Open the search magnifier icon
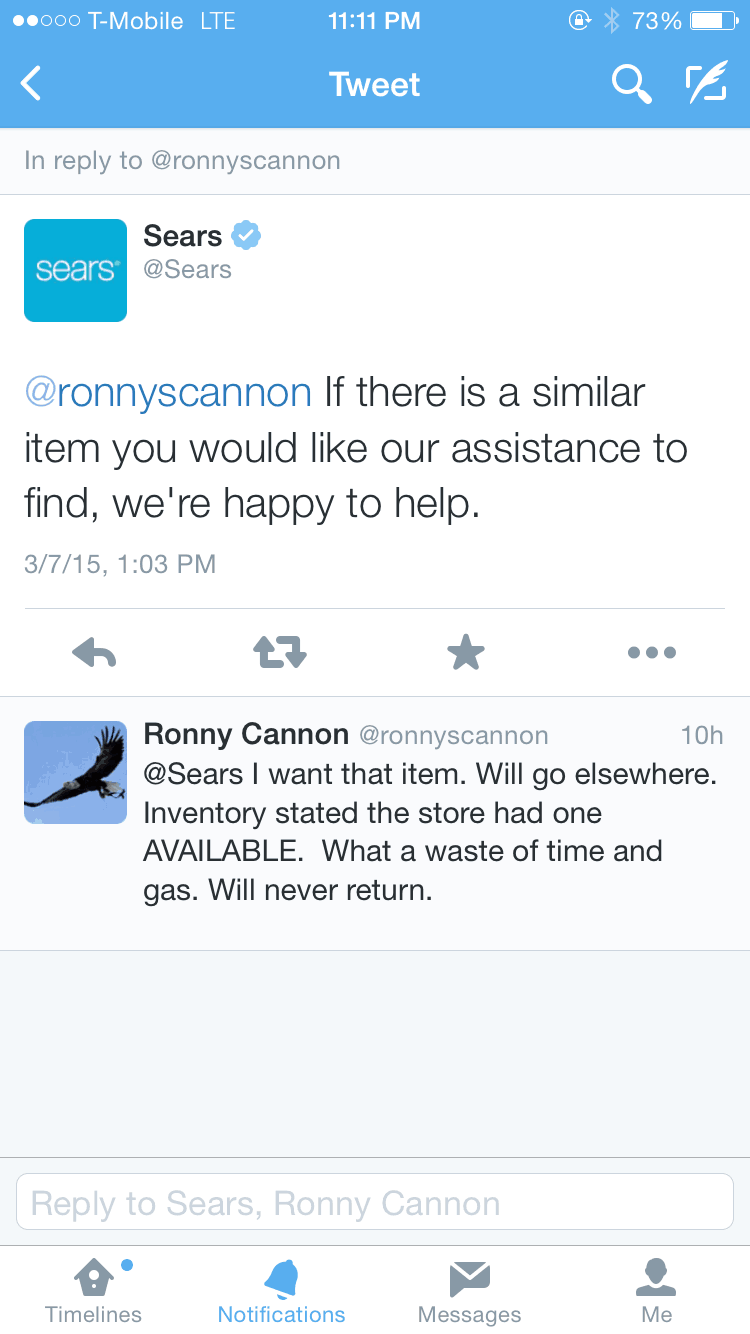 [x=632, y=84]
